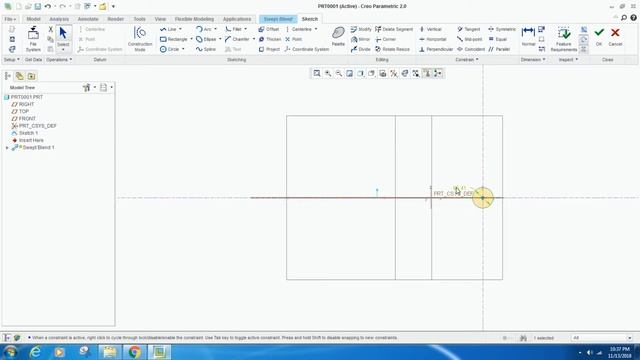Expand the Constrain group menu

click(467, 60)
